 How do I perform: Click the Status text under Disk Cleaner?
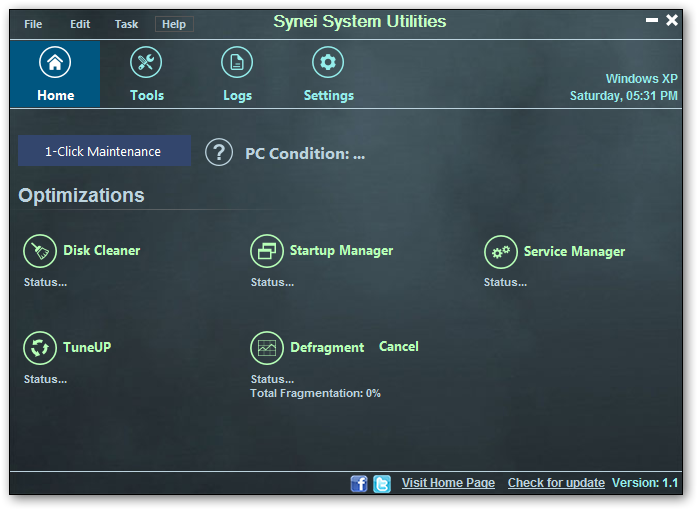(45, 282)
